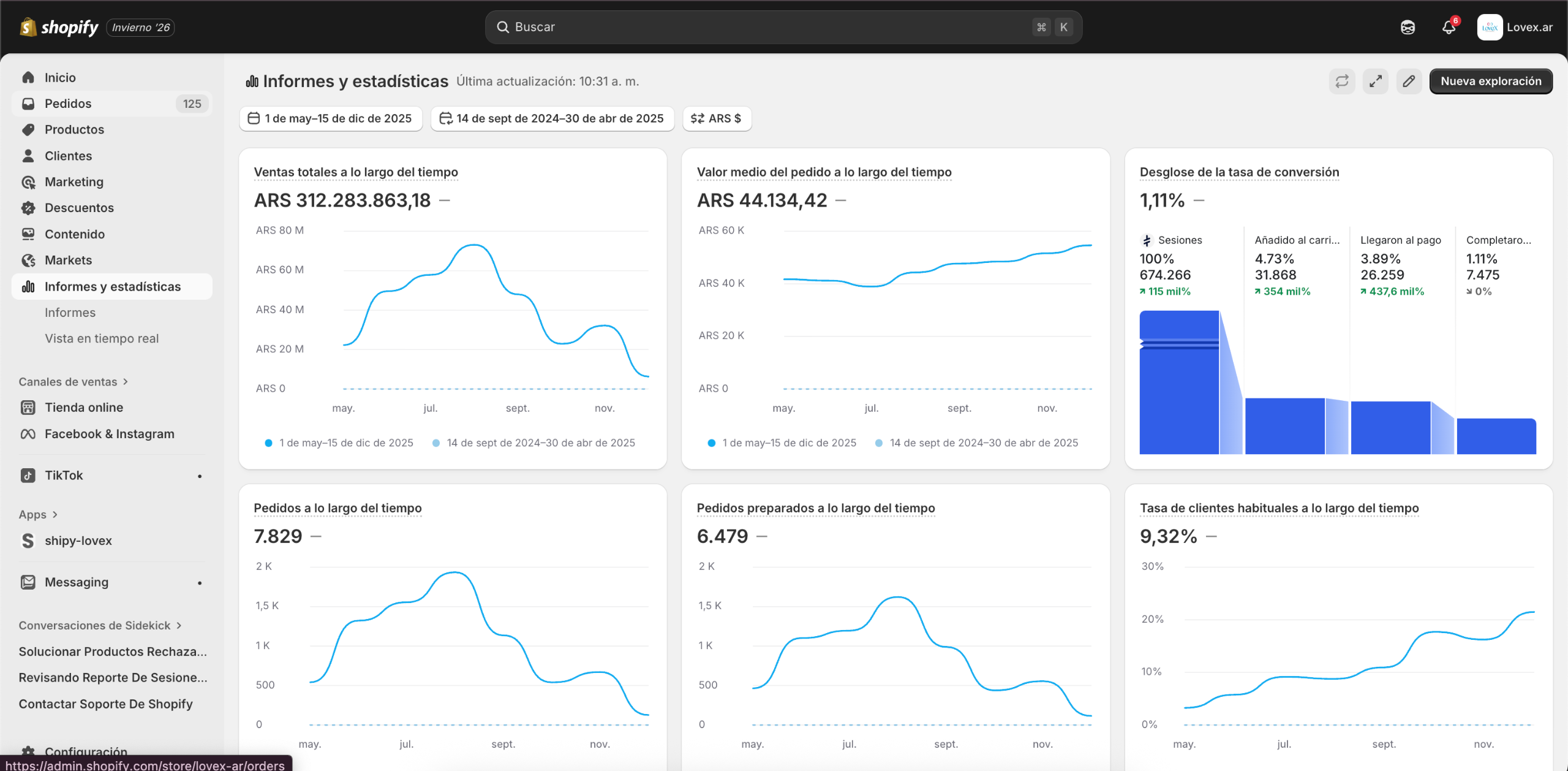
Task: Toggle the current period series in Ventas totales legend
Action: [339, 443]
